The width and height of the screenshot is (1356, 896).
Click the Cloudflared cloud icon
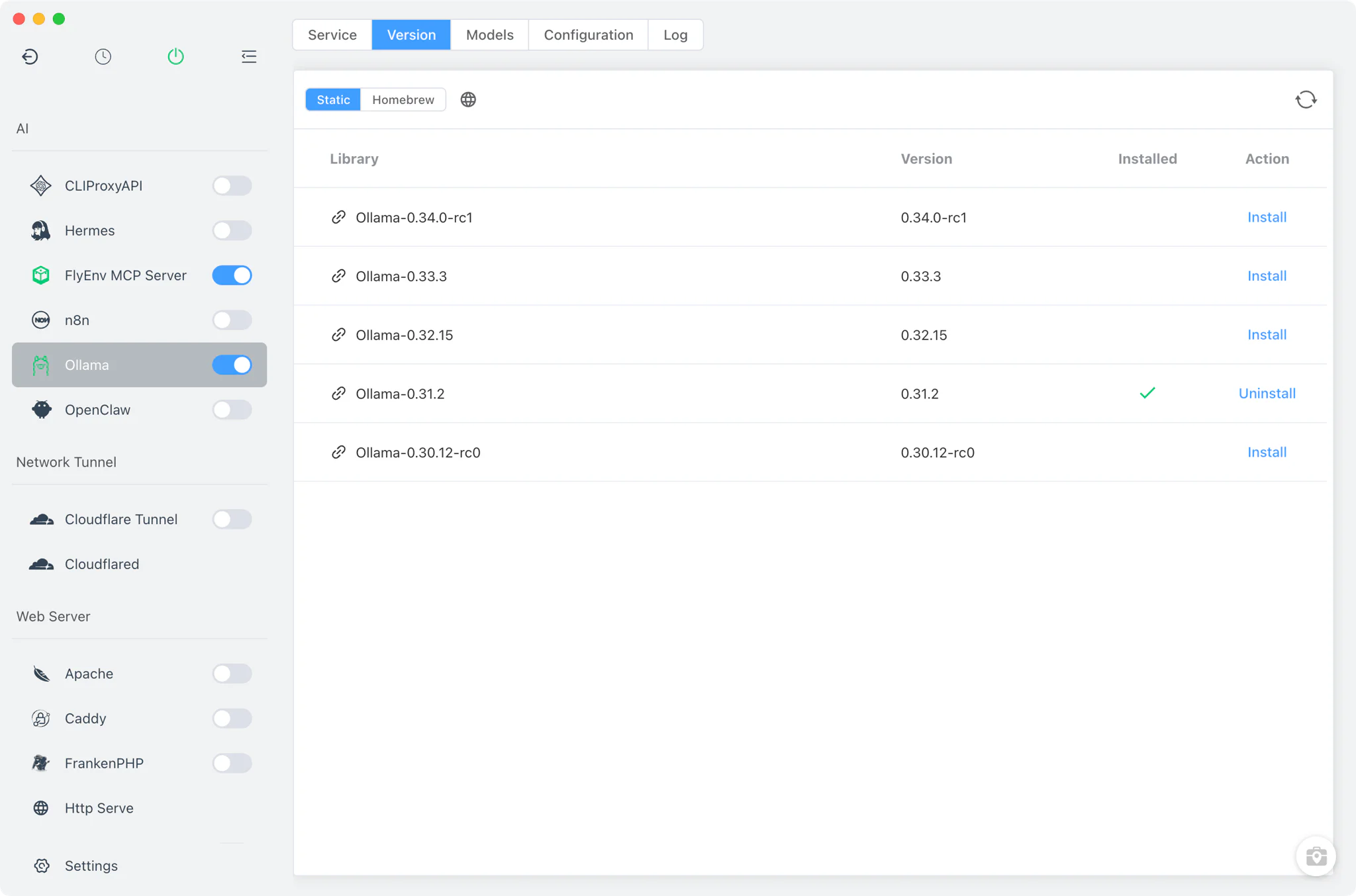(x=41, y=564)
